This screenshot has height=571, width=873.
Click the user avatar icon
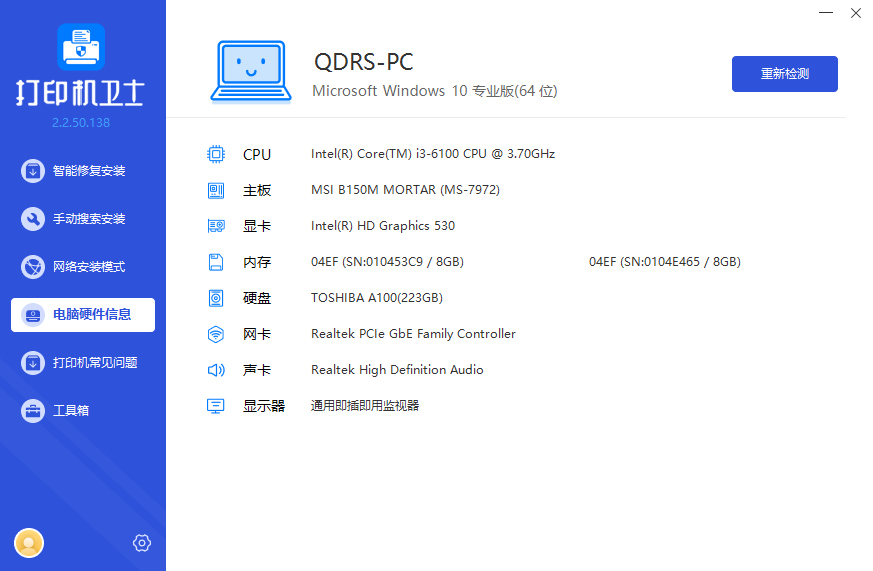pos(29,543)
